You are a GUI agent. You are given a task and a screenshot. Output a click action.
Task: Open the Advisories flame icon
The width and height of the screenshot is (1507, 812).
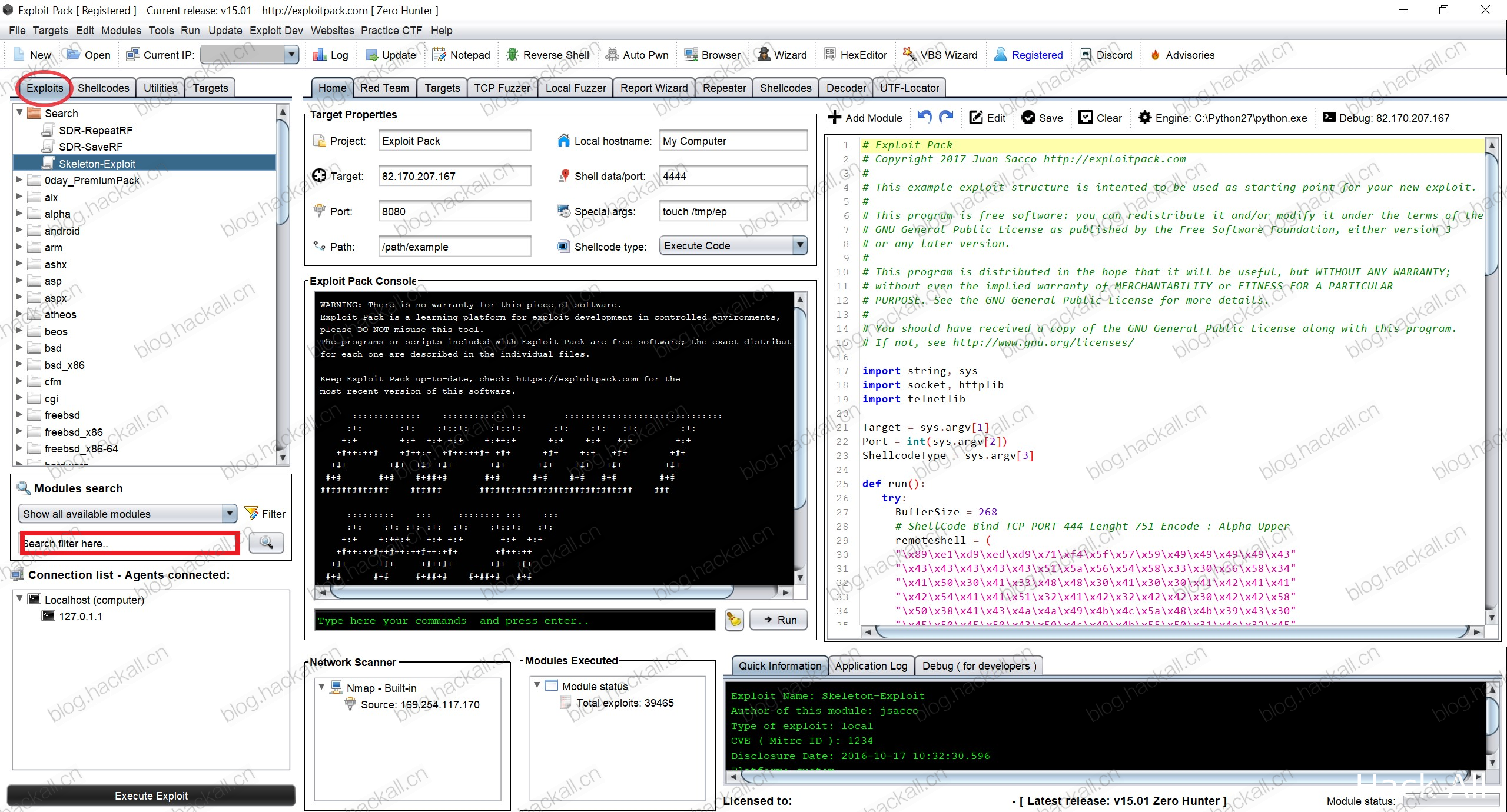pos(1155,55)
